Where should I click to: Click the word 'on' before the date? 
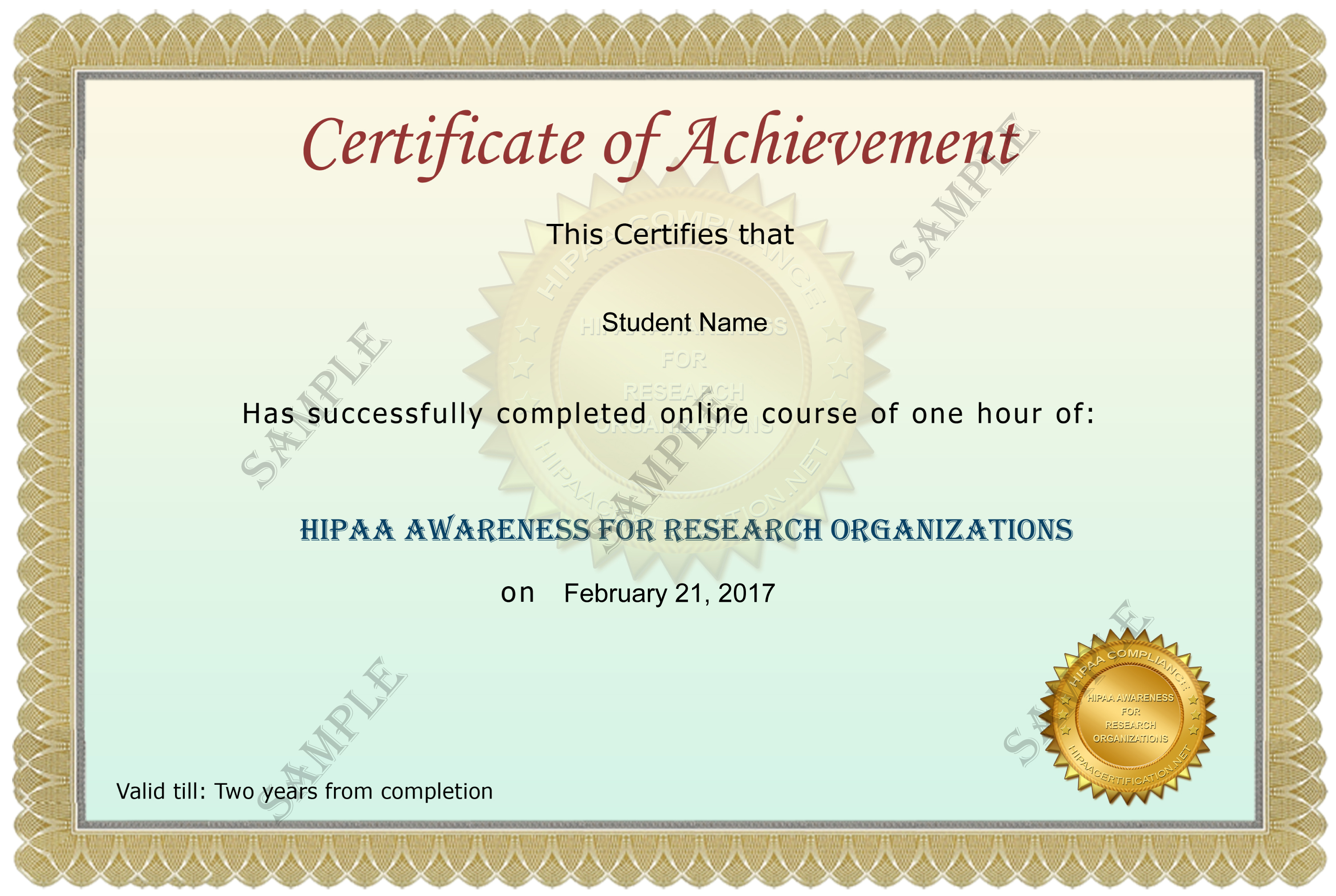click(517, 593)
